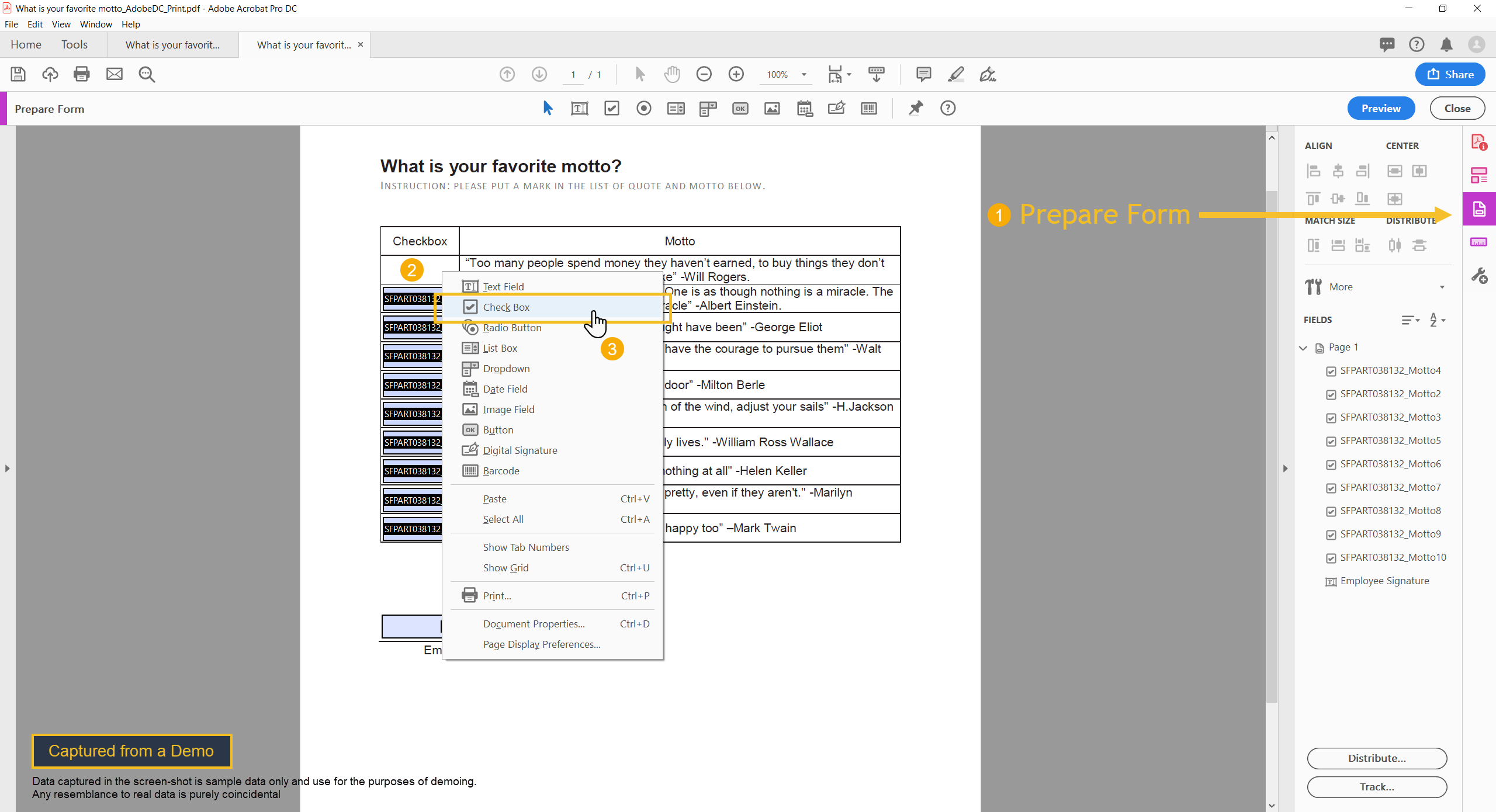Viewport: 1496px width, 812px height.
Task: Open the 100% zoom level dropdown
Action: coord(804,74)
